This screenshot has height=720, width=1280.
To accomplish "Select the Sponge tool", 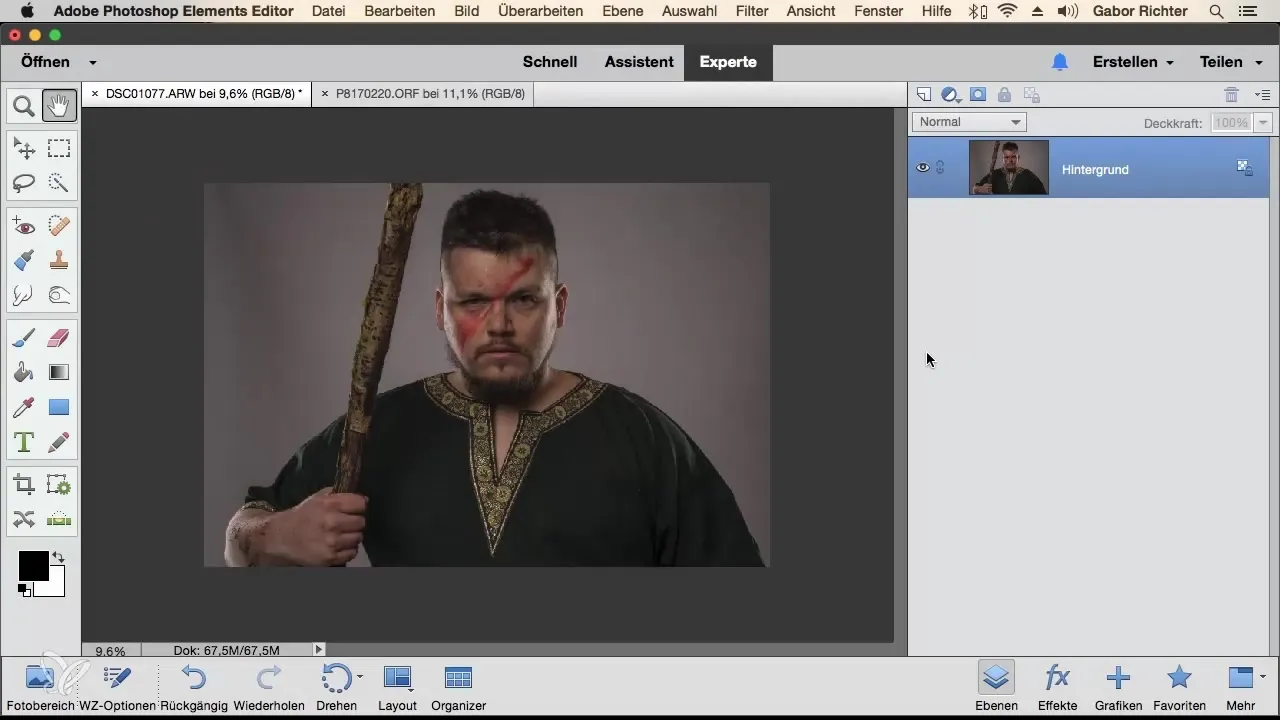I will (x=59, y=295).
